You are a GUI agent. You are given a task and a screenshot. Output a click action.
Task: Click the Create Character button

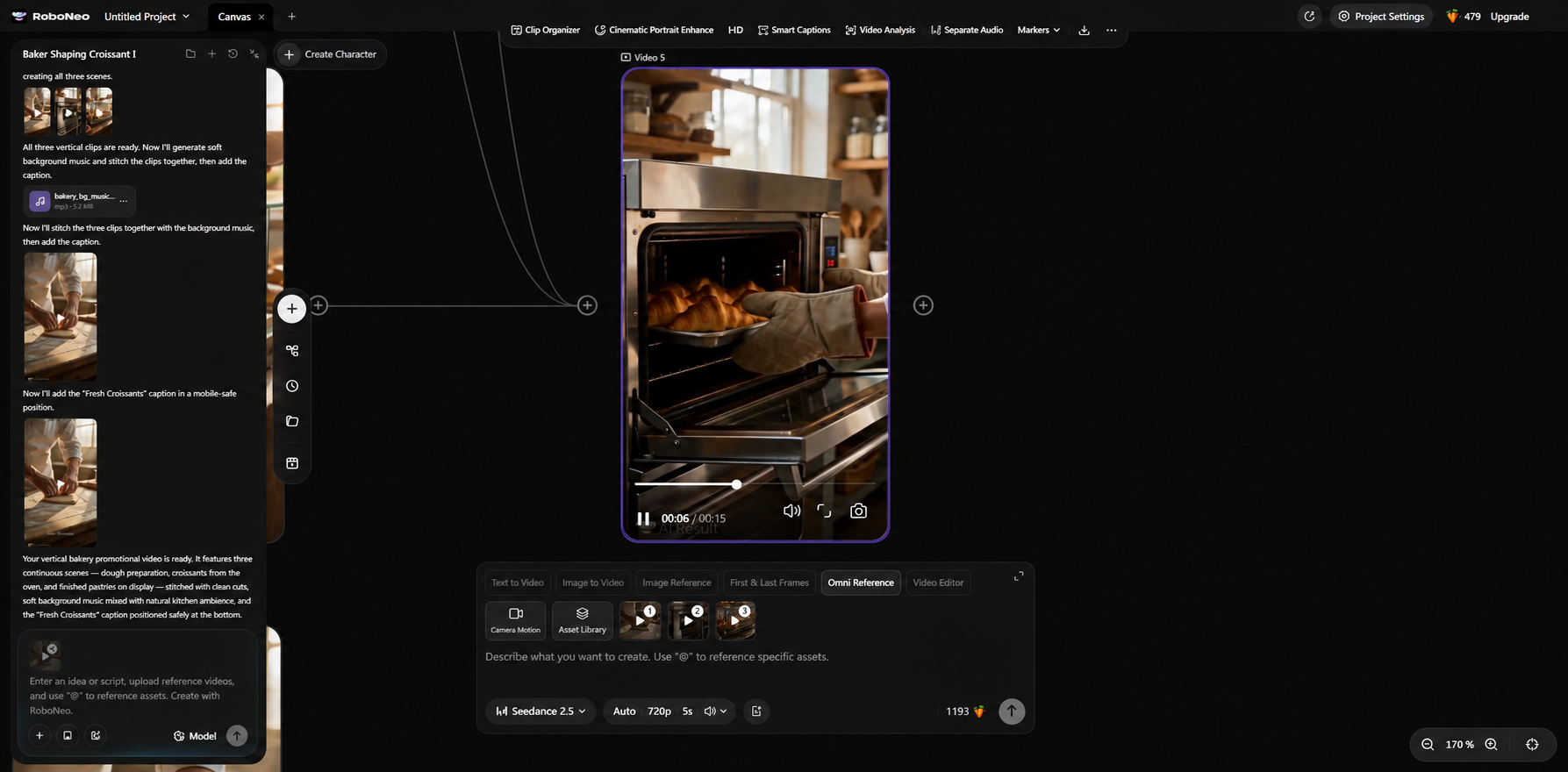330,54
